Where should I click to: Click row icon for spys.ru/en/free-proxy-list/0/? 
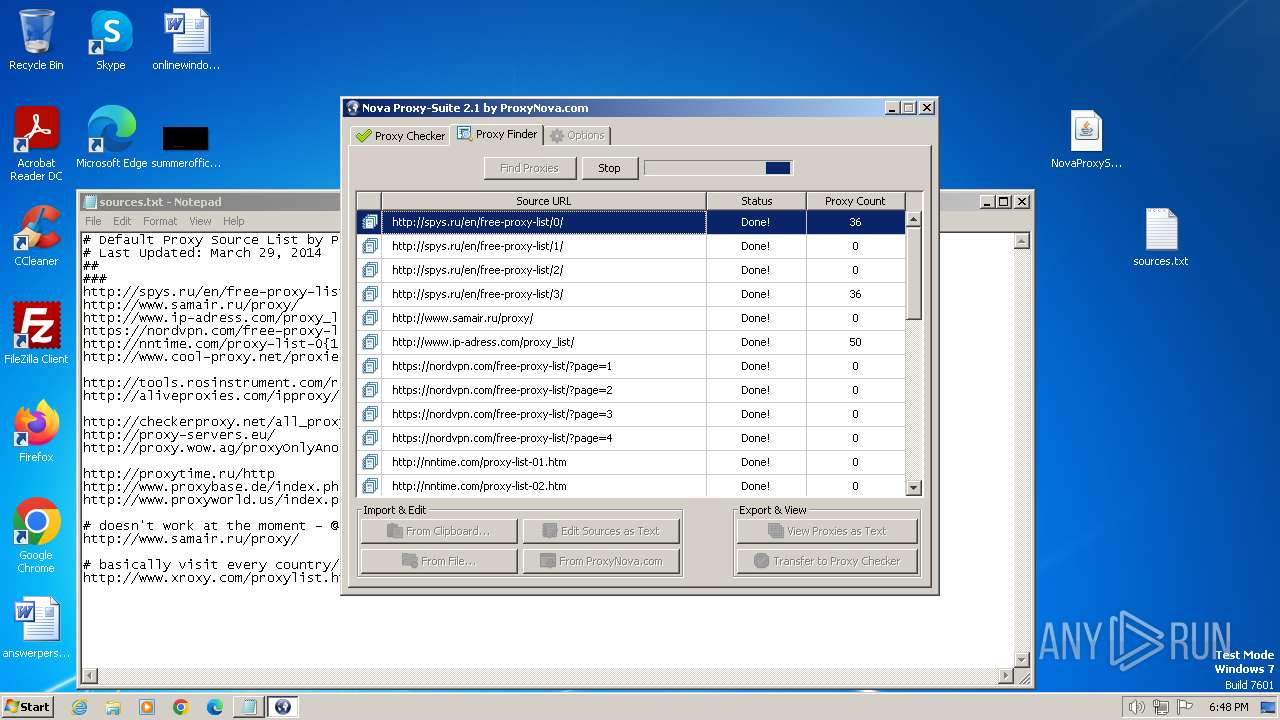tap(369, 222)
